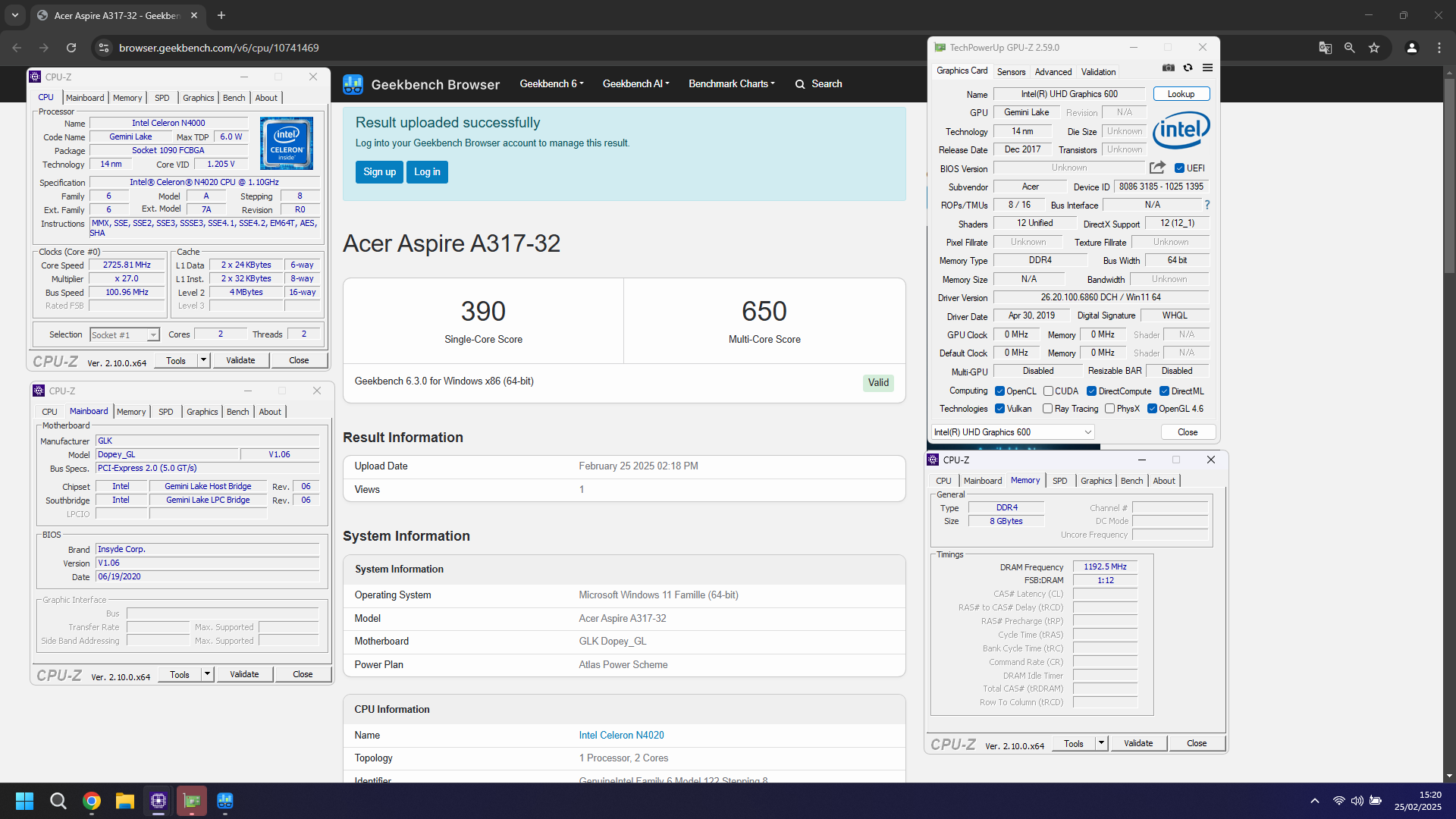Open the Chrome tab search dropdown arrow

(x=14, y=15)
